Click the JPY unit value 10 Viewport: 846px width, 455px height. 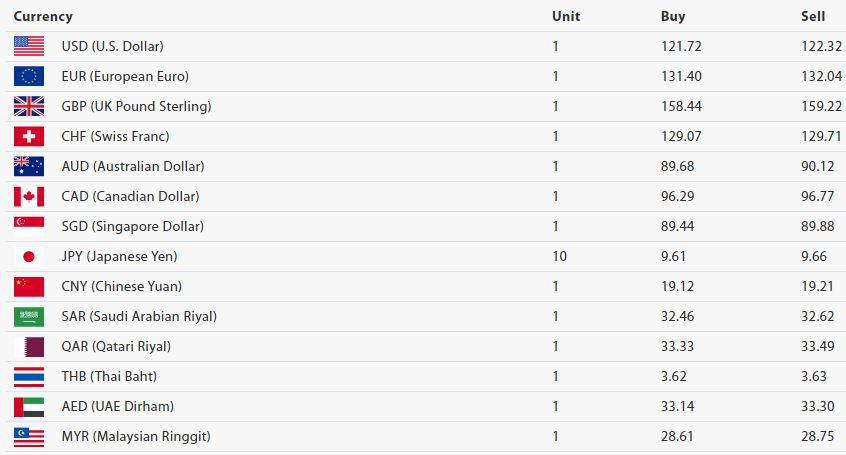[x=560, y=256]
